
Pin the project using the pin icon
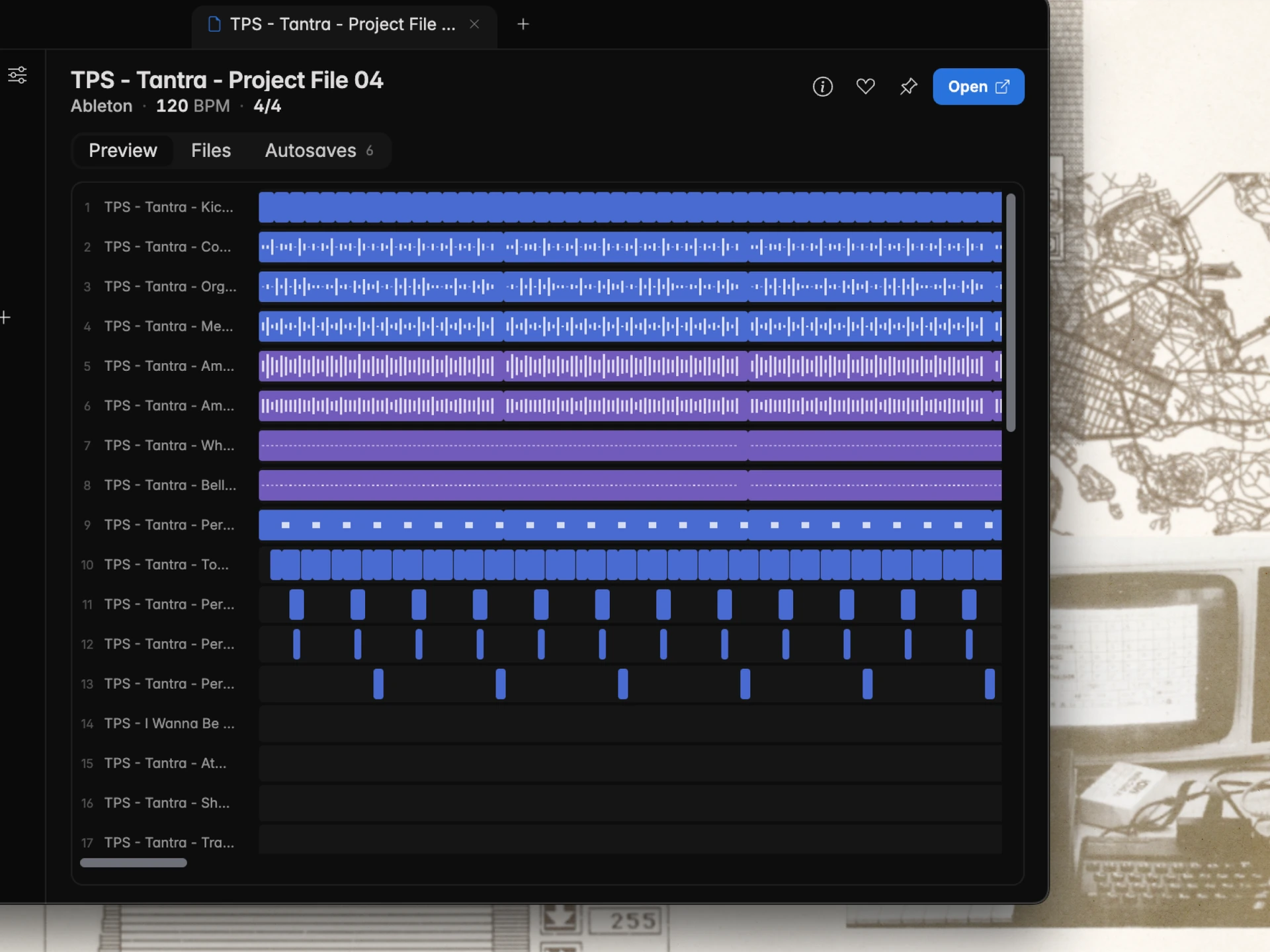(908, 87)
